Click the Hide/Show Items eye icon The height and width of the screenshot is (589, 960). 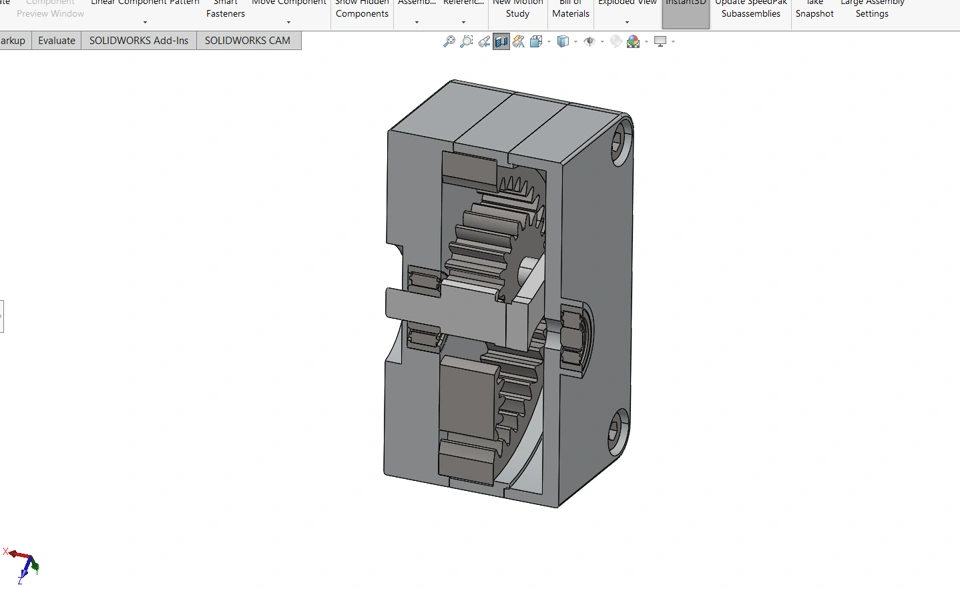coord(590,41)
